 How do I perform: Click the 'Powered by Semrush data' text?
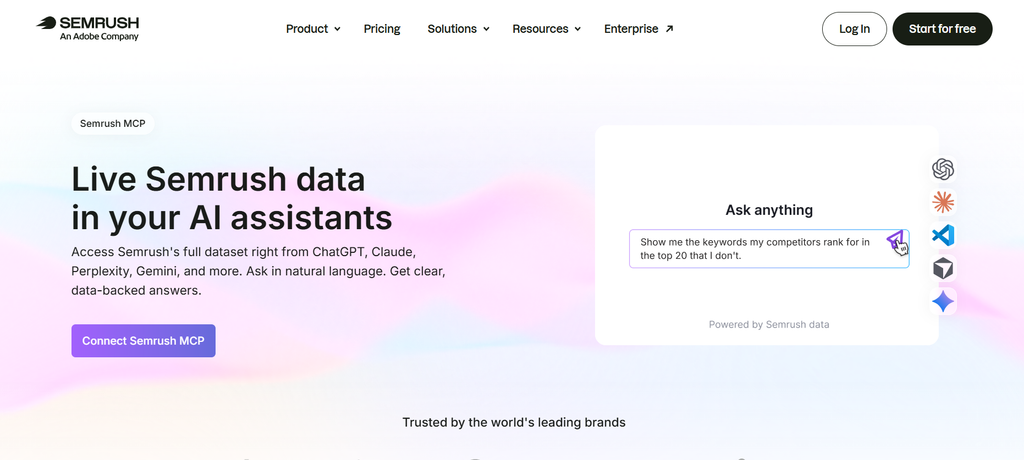pos(769,324)
